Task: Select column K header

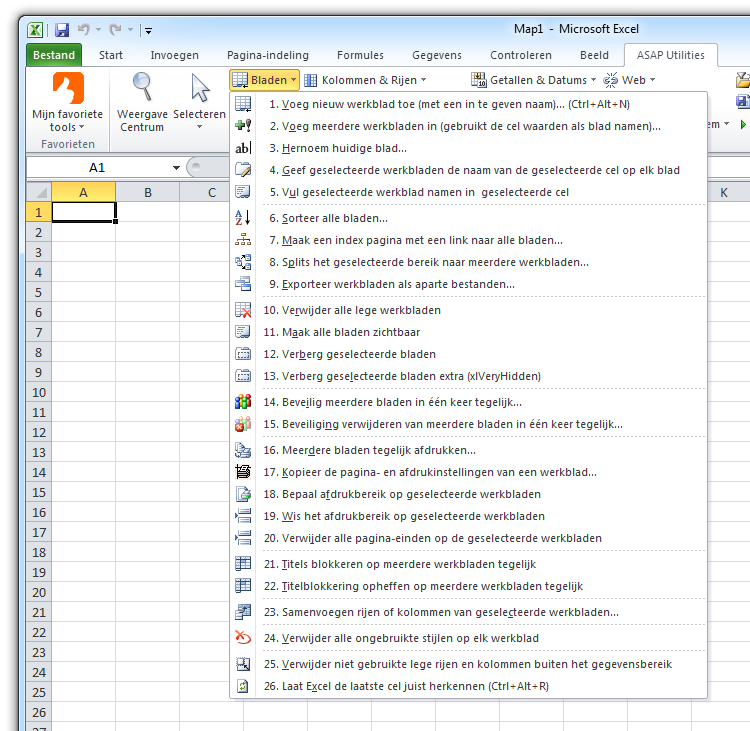Action: tap(724, 192)
